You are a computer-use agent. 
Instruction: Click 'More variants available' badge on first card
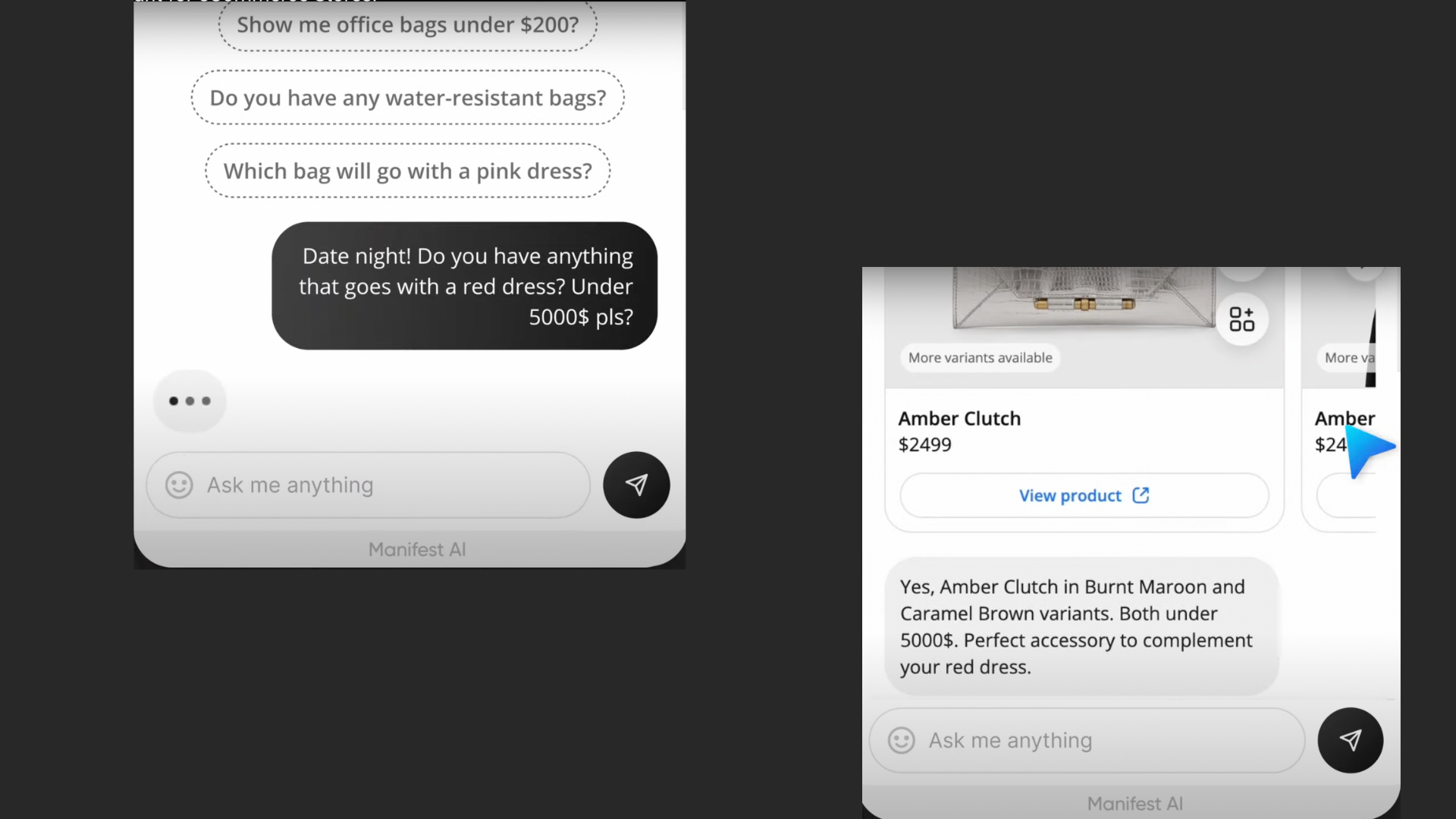[980, 358]
